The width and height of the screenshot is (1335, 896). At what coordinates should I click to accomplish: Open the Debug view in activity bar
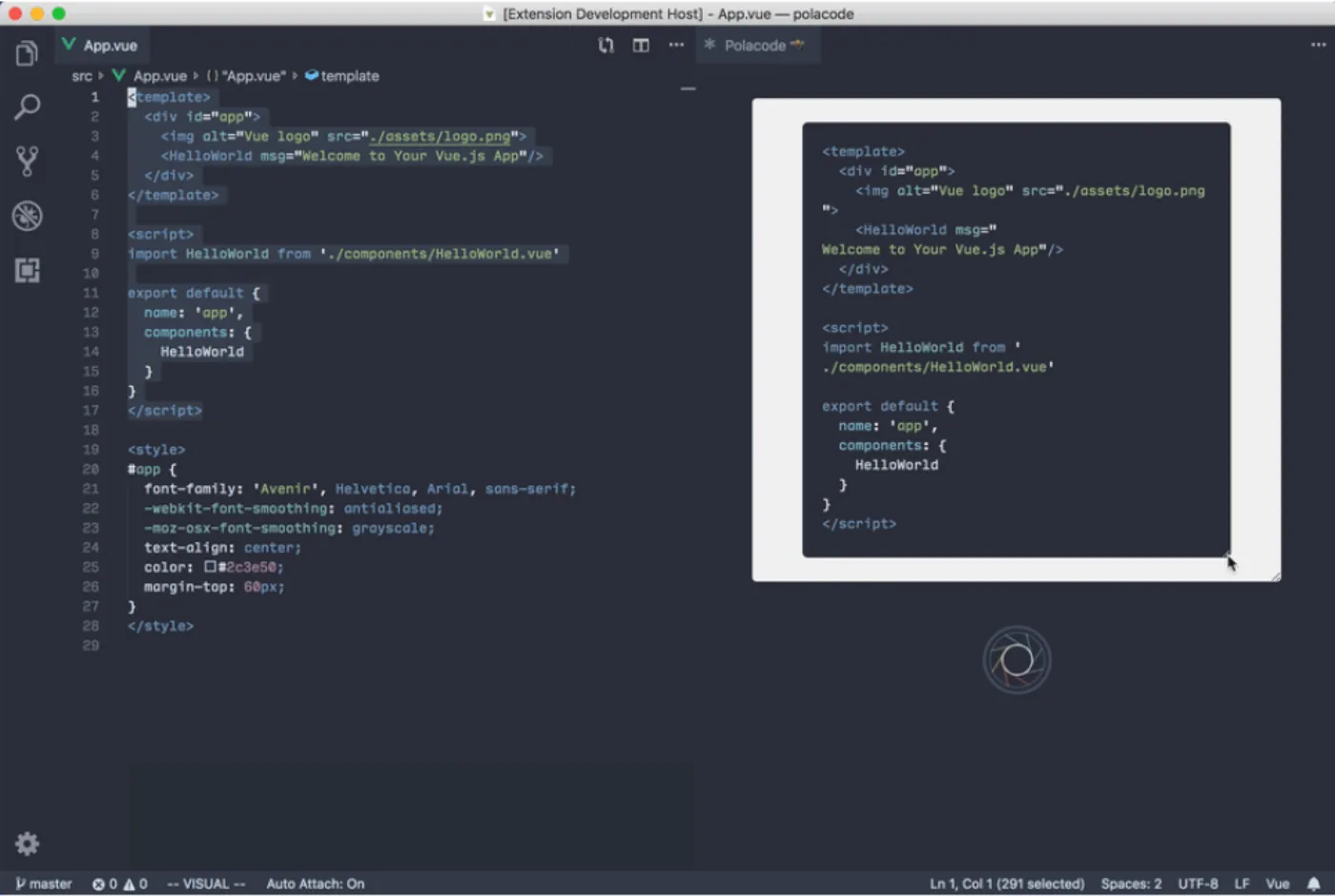pyautogui.click(x=27, y=215)
